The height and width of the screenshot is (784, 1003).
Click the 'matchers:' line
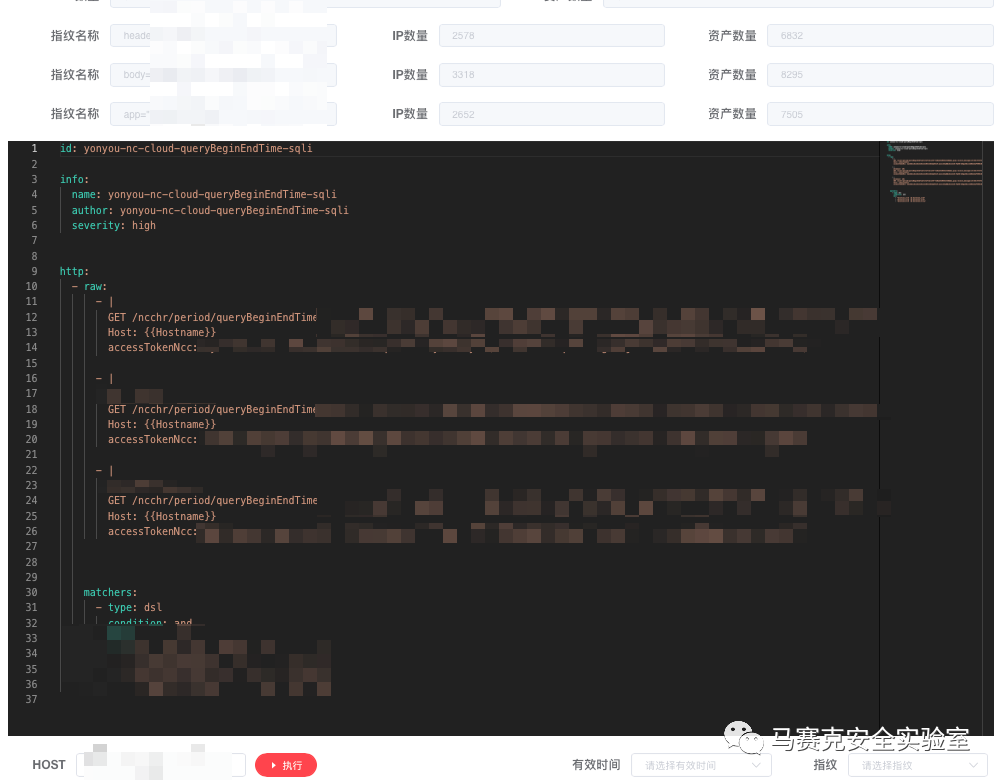pyautogui.click(x=110, y=593)
